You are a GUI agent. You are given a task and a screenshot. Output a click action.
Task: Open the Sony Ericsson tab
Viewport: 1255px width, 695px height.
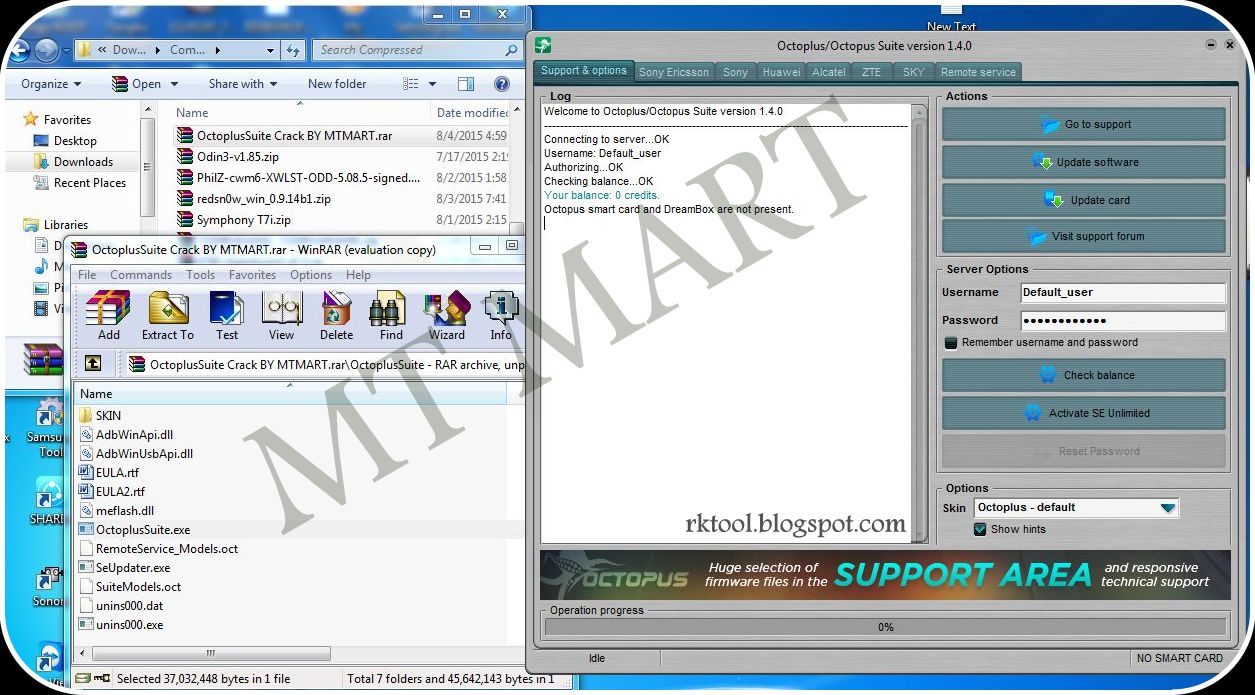point(674,72)
